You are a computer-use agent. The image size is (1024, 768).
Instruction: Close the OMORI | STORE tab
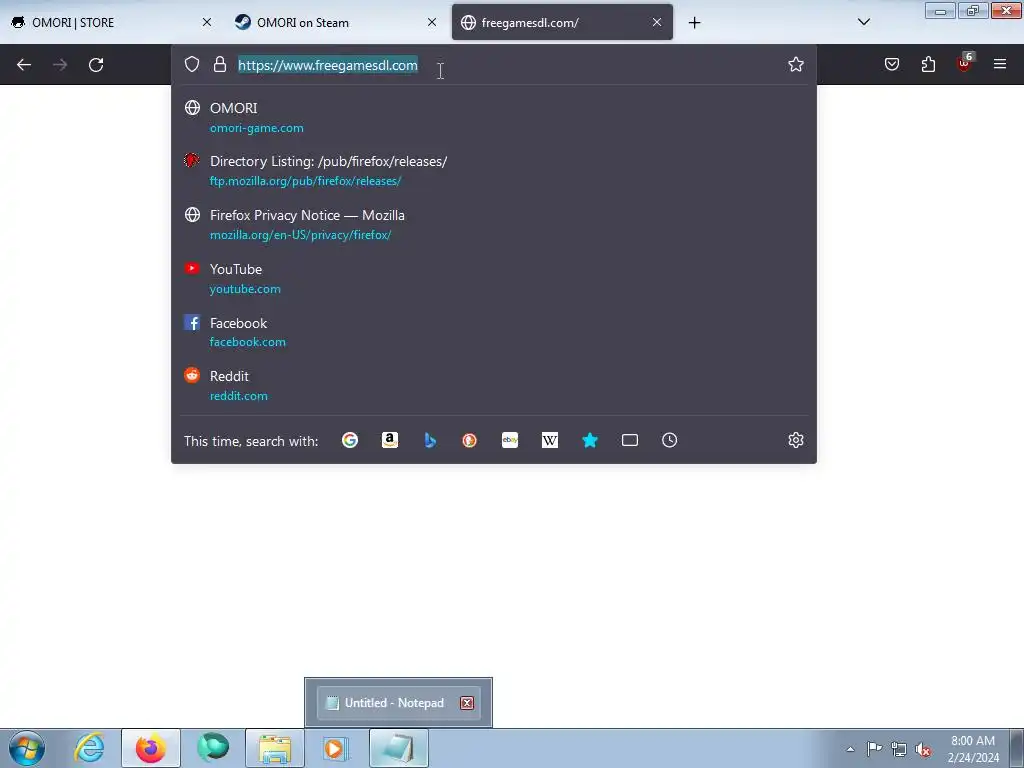207,22
